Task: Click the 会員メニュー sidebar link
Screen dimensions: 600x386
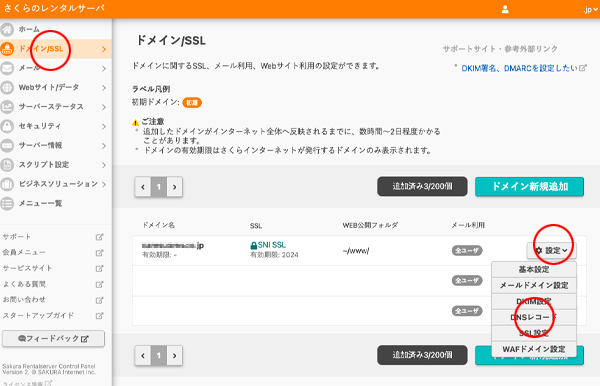Action: point(24,252)
